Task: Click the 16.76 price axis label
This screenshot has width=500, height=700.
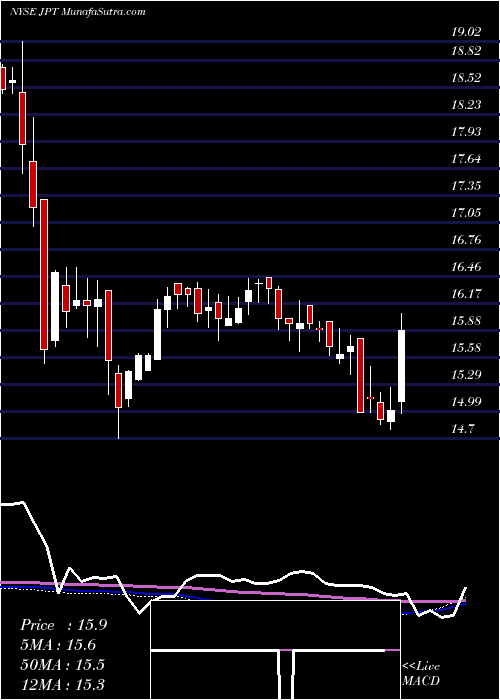Action: tap(466, 240)
